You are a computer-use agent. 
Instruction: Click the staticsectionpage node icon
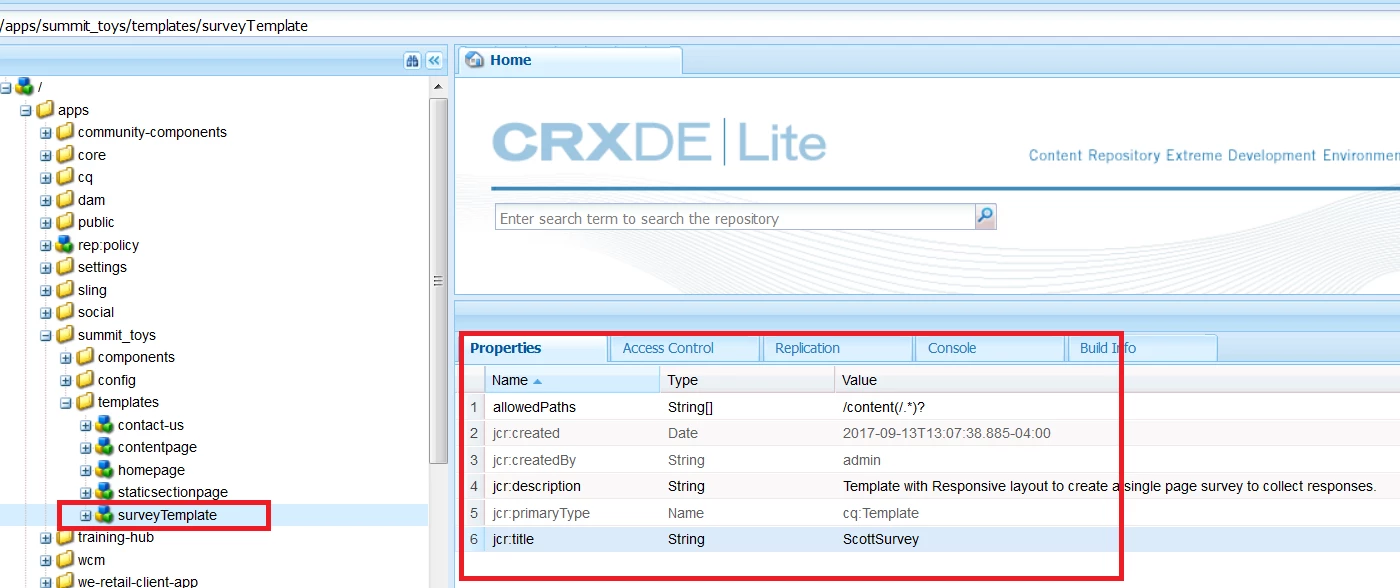tap(105, 492)
